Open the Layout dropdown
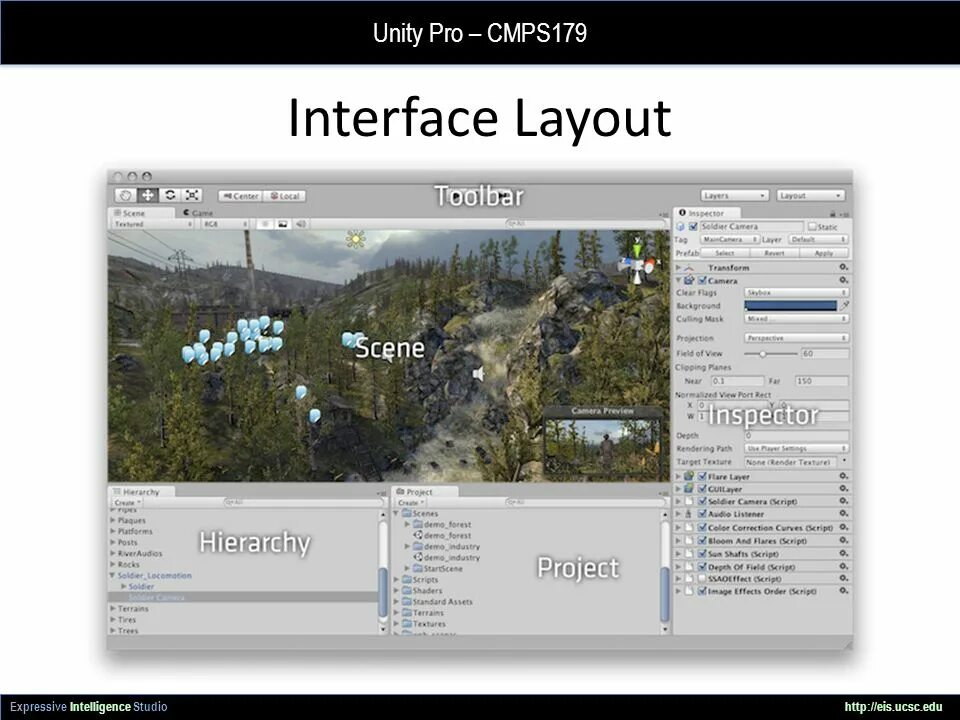Viewport: 960px width, 720px height. tap(811, 195)
